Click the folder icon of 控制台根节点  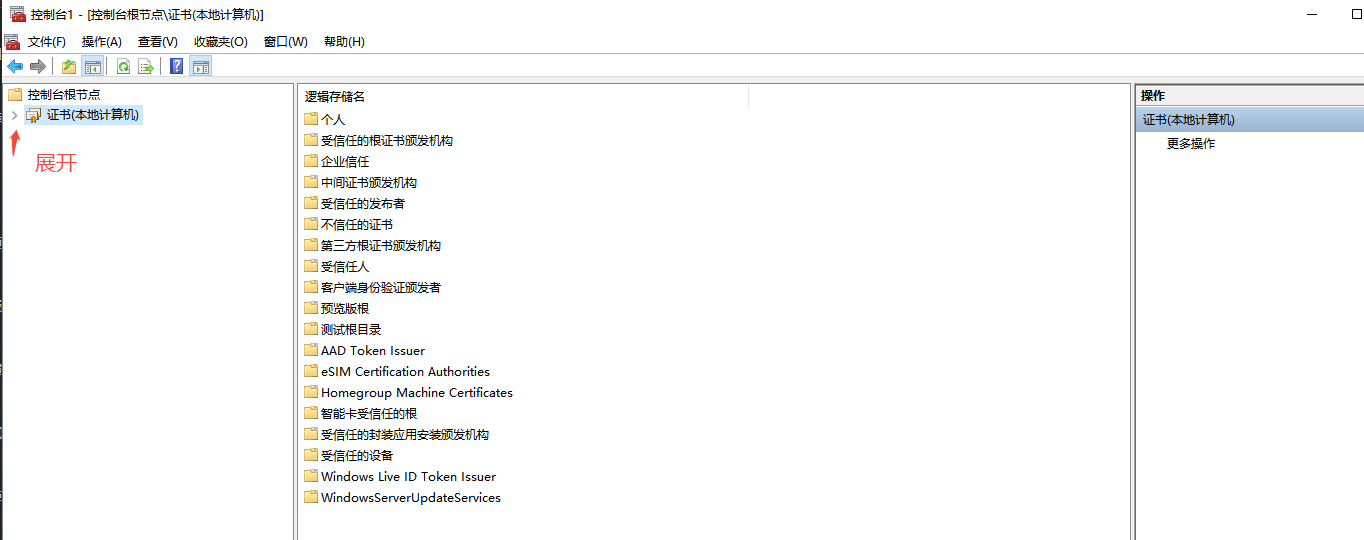pyautogui.click(x=15, y=95)
